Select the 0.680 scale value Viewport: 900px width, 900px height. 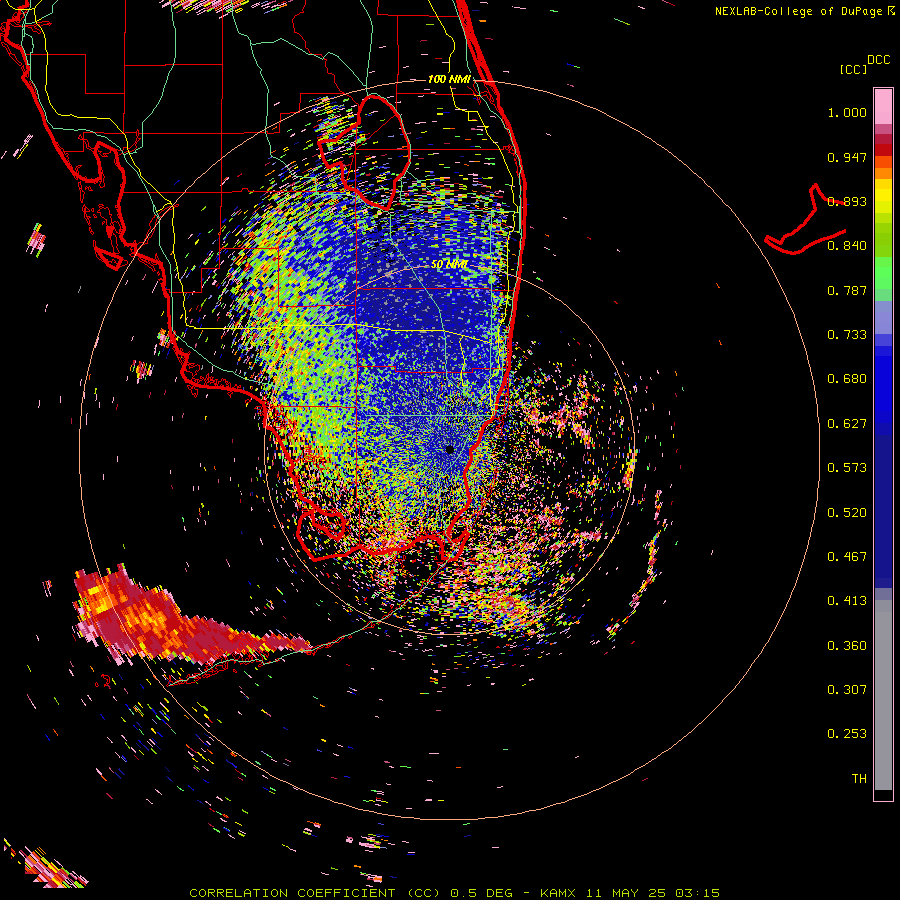coord(847,379)
